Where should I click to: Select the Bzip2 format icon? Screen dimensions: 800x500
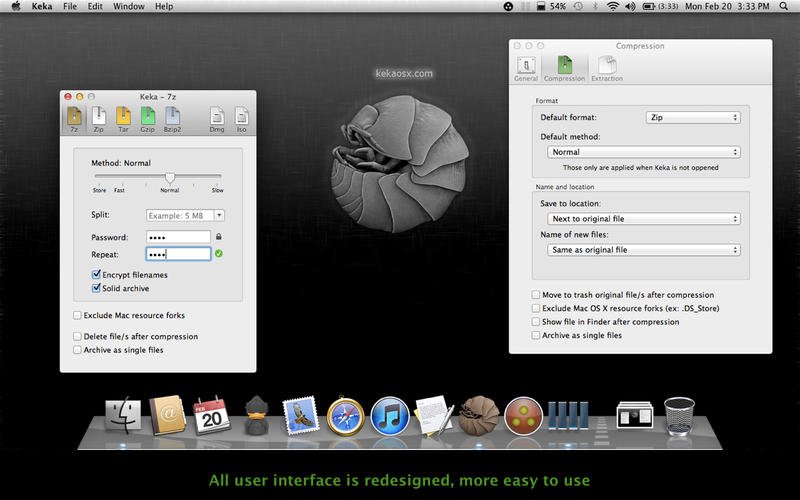pyautogui.click(x=172, y=119)
